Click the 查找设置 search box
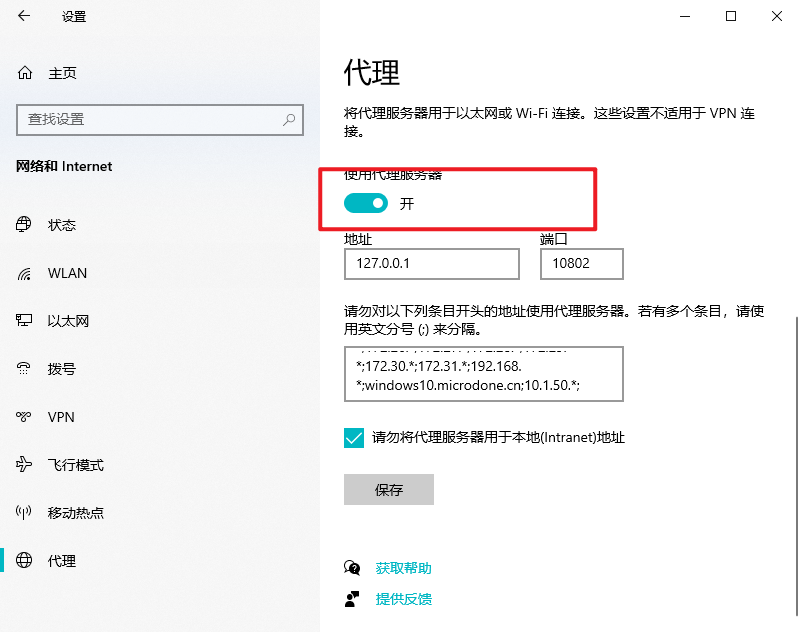 (160, 120)
